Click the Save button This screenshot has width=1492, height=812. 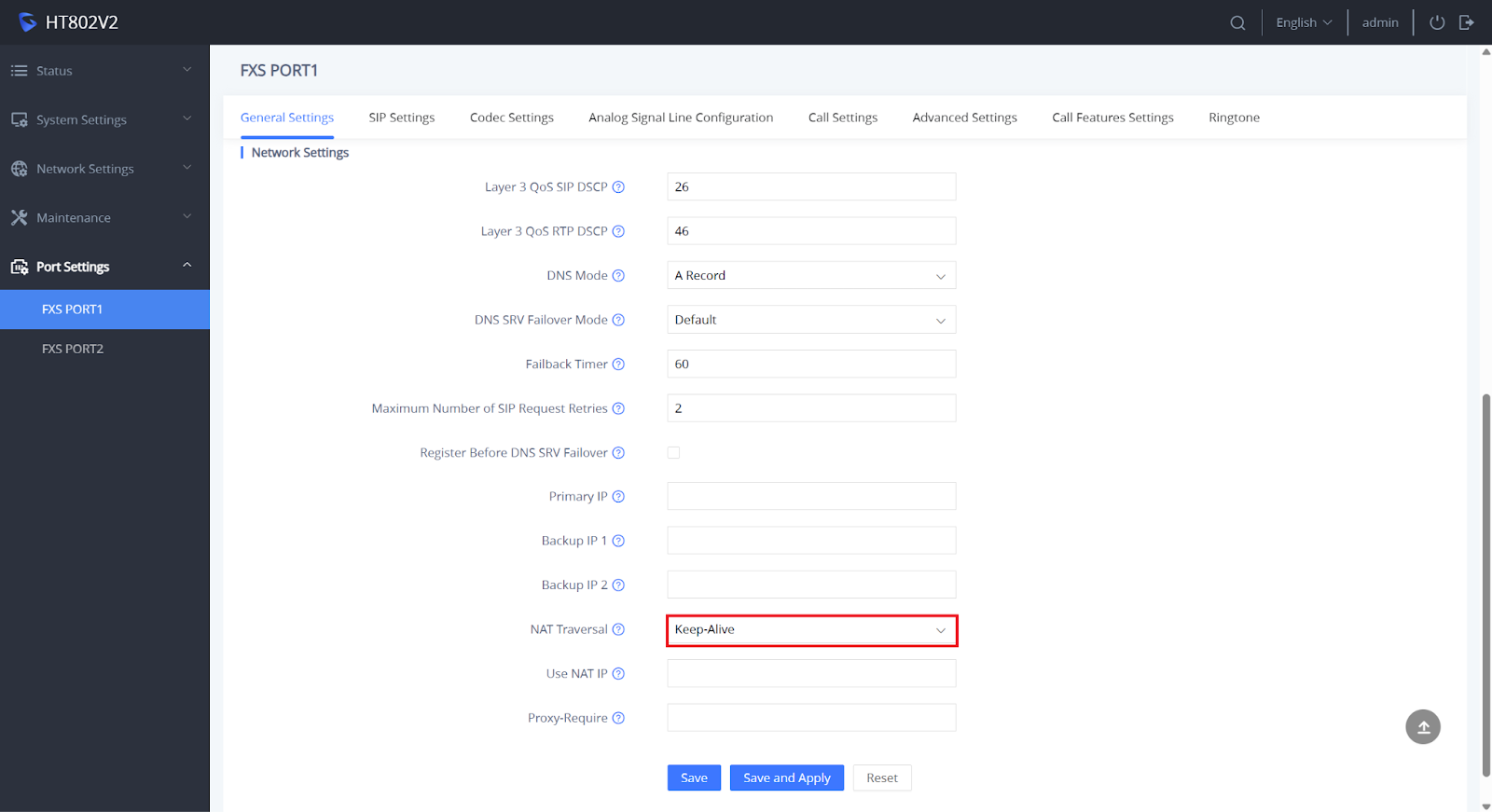pyautogui.click(x=694, y=778)
